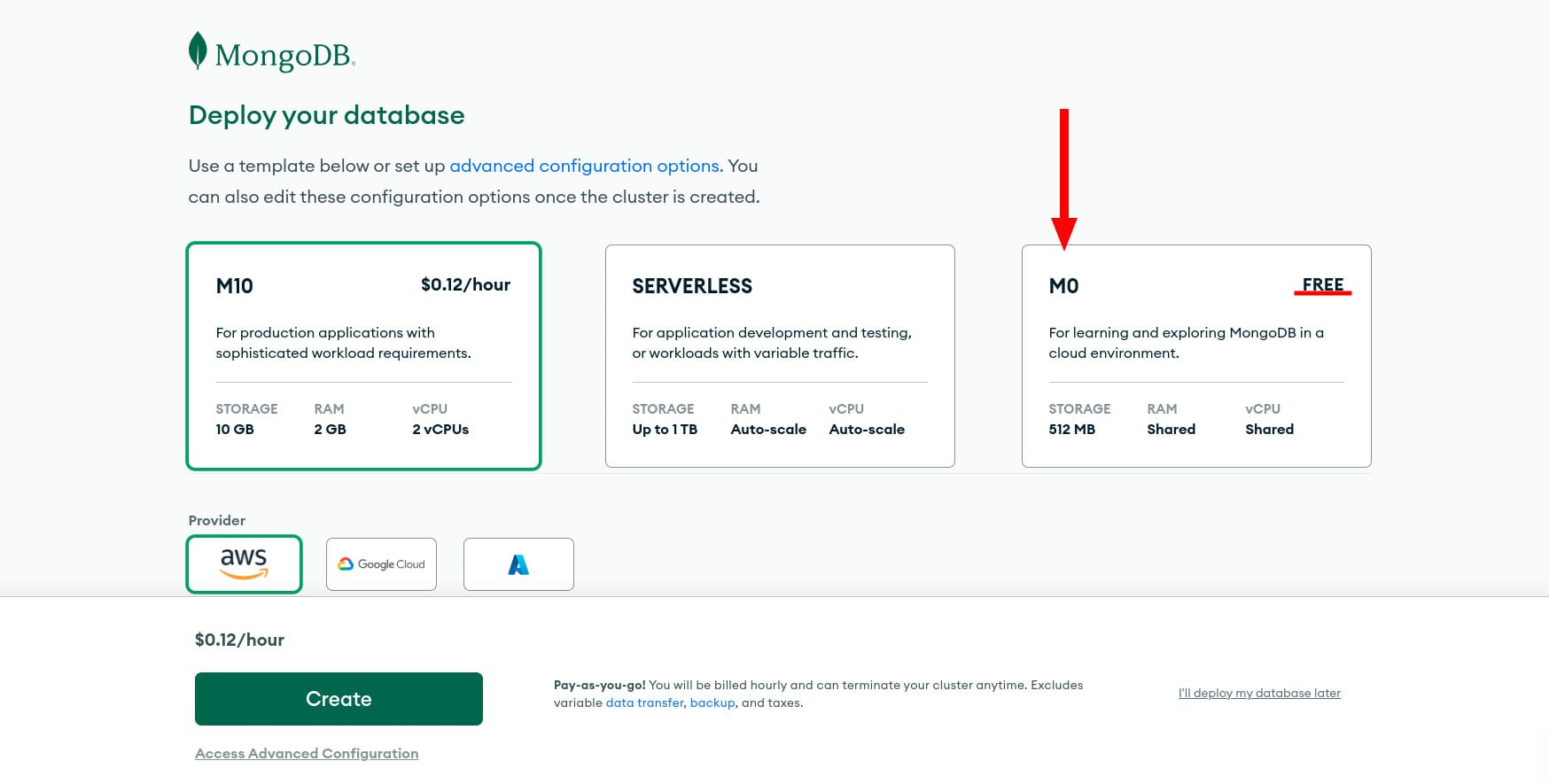The image size is (1549, 784).
Task: Open advanced configuration options link
Action: pos(585,166)
